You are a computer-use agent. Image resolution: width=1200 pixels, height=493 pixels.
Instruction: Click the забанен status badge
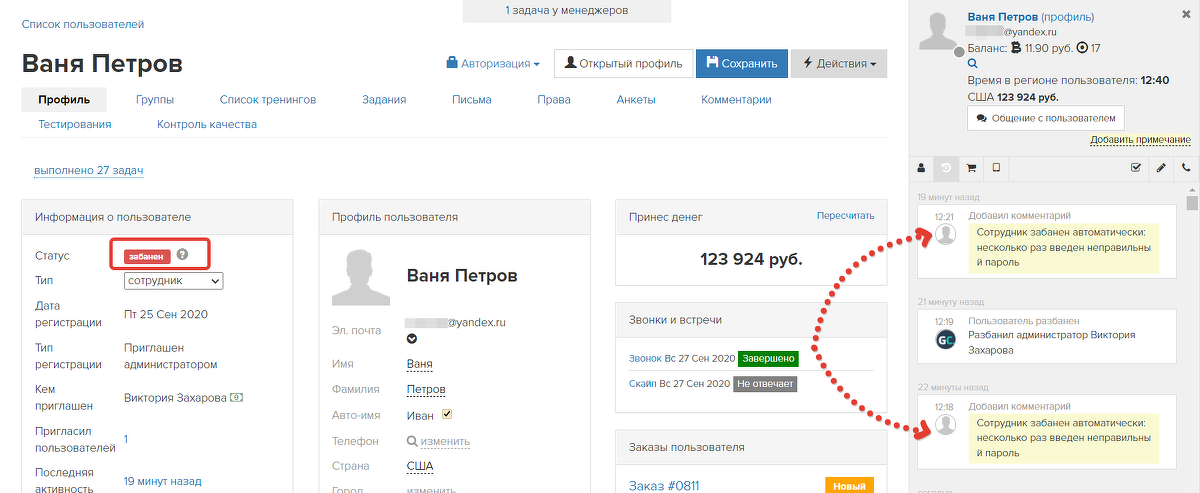coord(147,256)
